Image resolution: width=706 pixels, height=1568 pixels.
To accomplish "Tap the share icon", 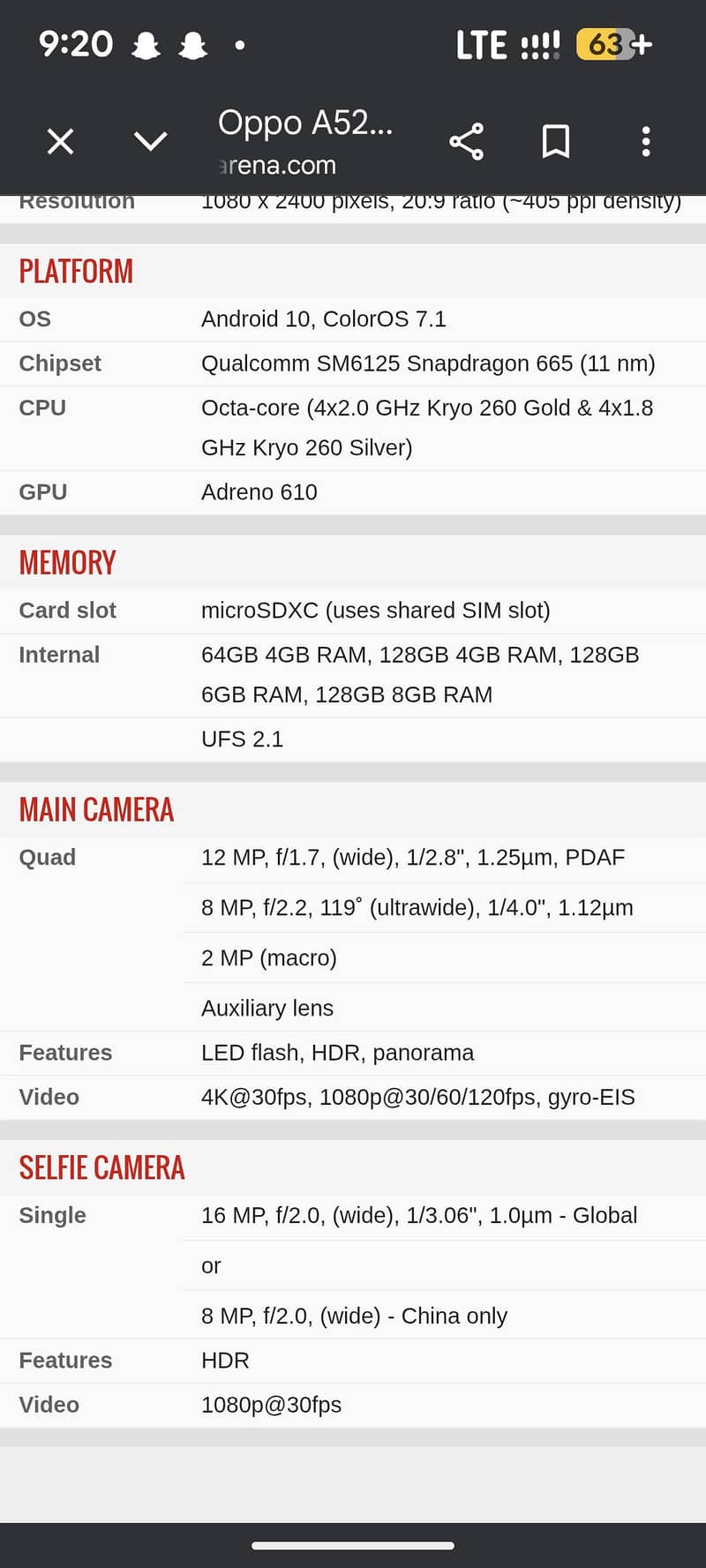I will [466, 141].
